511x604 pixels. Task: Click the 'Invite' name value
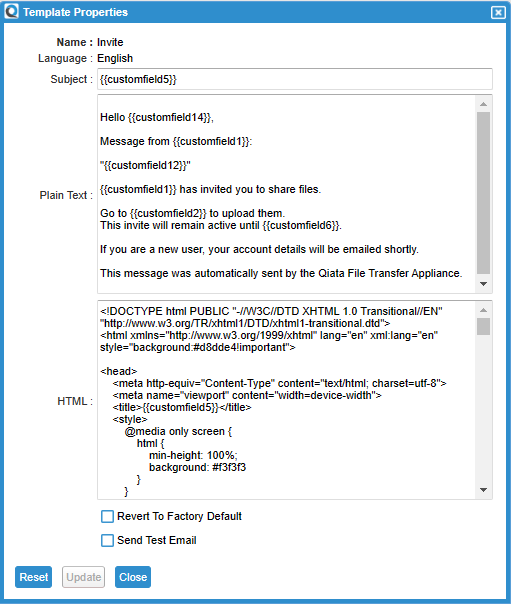point(110,42)
